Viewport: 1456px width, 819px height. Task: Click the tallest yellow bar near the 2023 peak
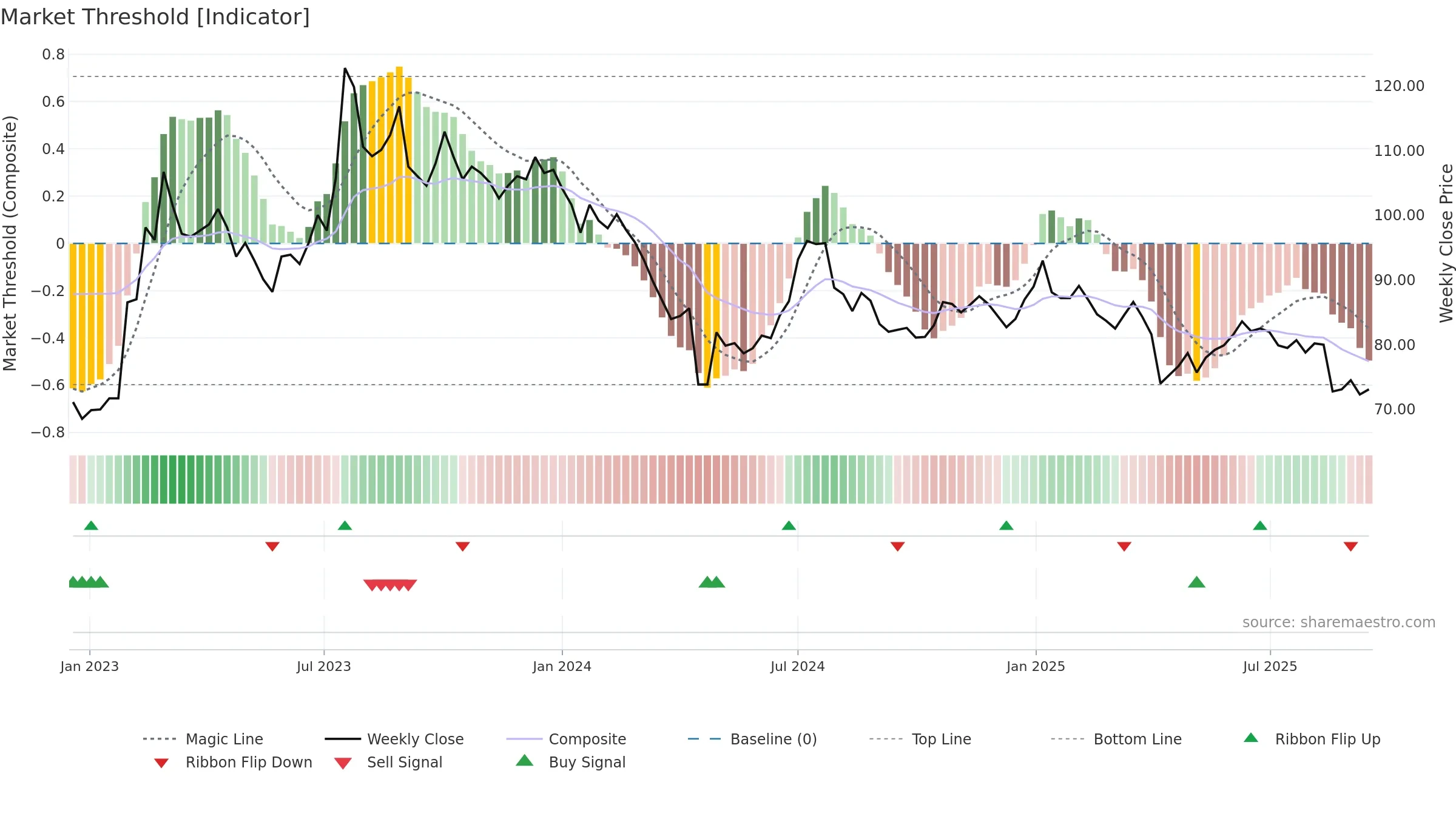point(399,155)
